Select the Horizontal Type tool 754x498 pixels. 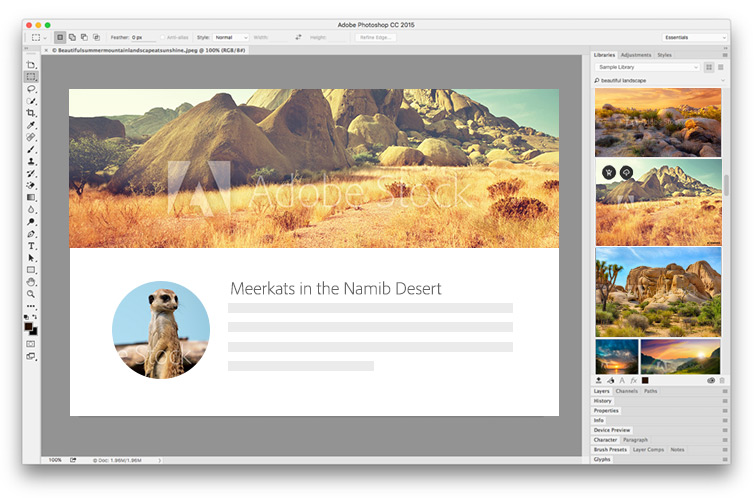31,245
